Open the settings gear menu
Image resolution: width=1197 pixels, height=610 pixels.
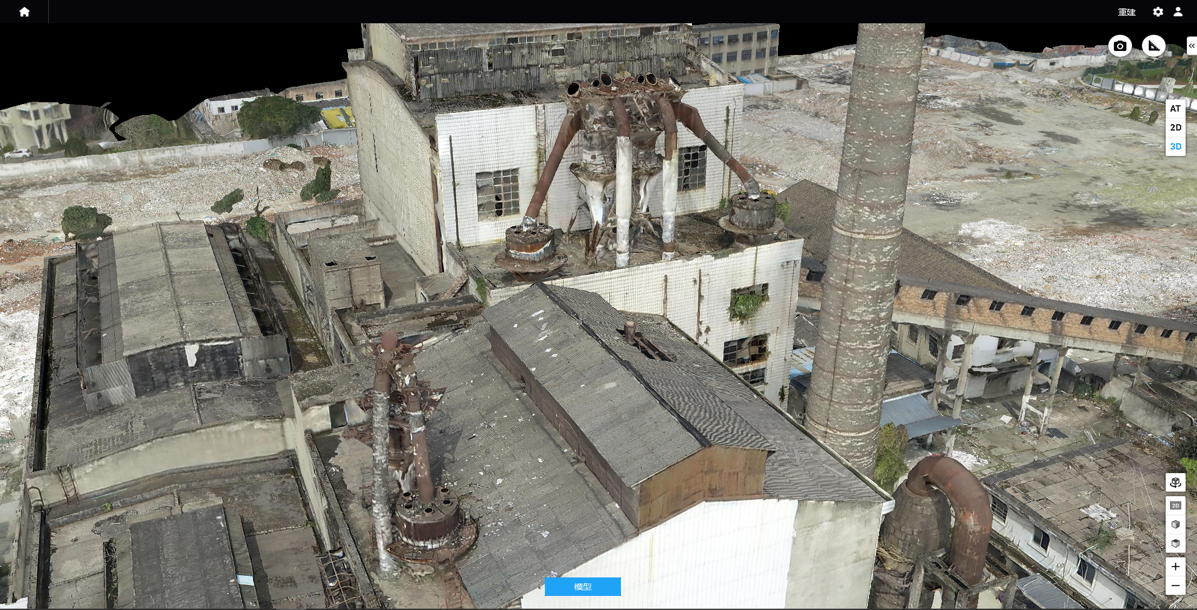pos(1158,12)
